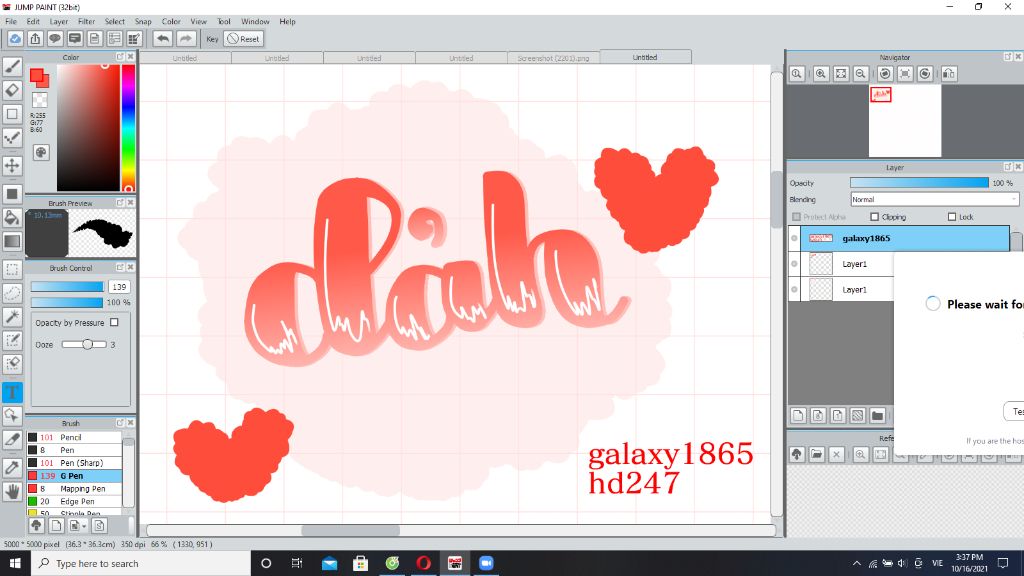Zoom out using the Navigator magnifier minus icon

click(861, 74)
